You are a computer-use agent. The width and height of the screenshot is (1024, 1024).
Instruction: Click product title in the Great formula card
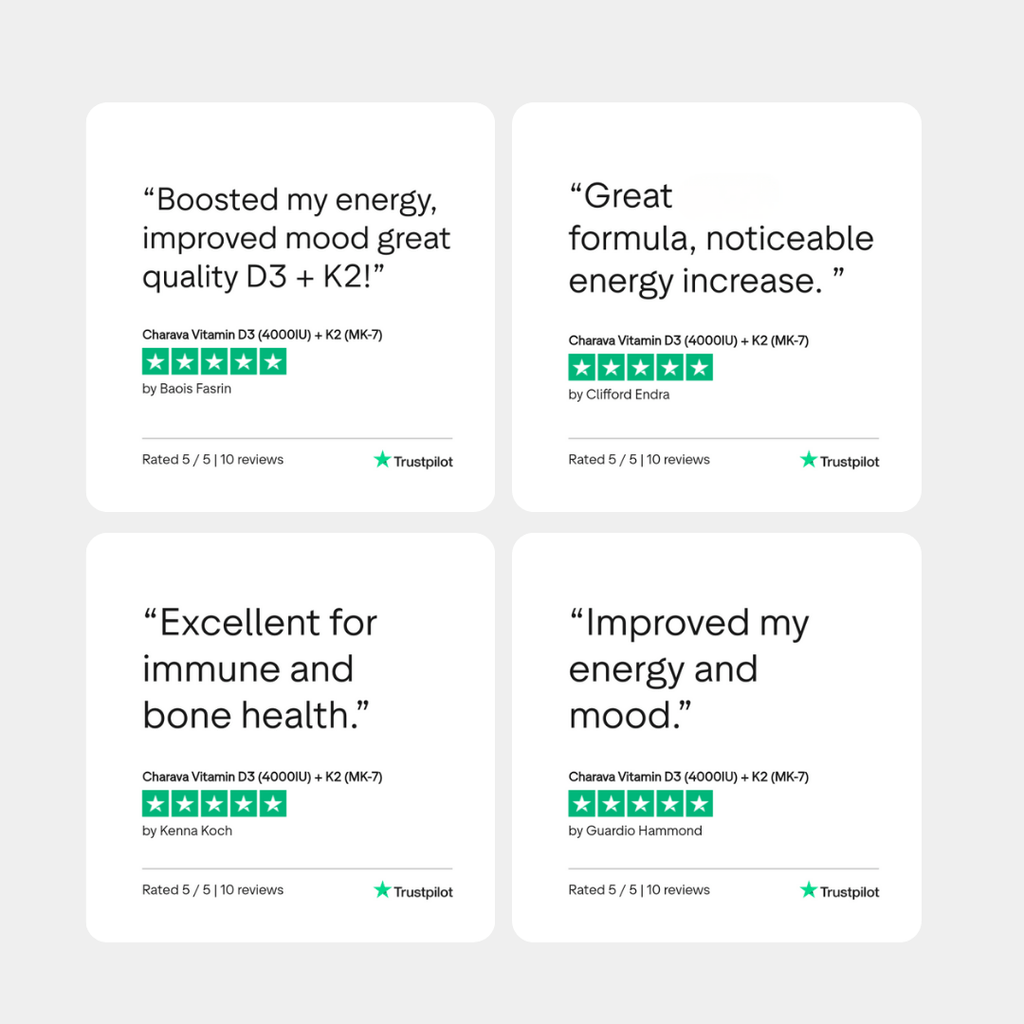tap(688, 341)
